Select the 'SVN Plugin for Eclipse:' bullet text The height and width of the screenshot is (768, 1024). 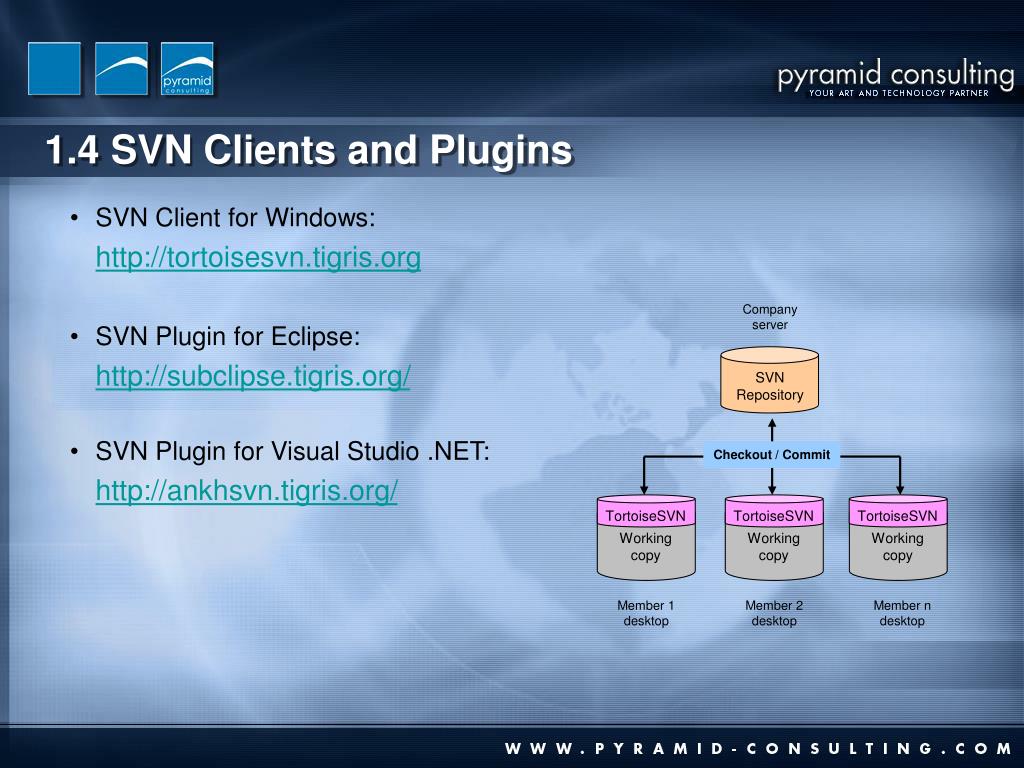click(227, 337)
